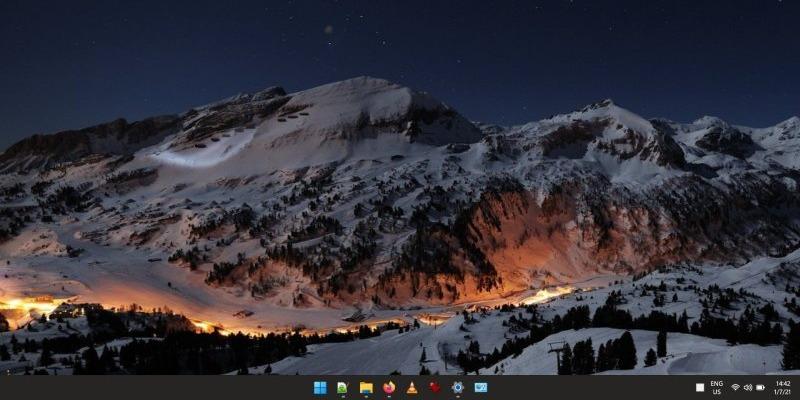Check the battery status icon
This screenshot has height=400, width=800.
pos(760,388)
